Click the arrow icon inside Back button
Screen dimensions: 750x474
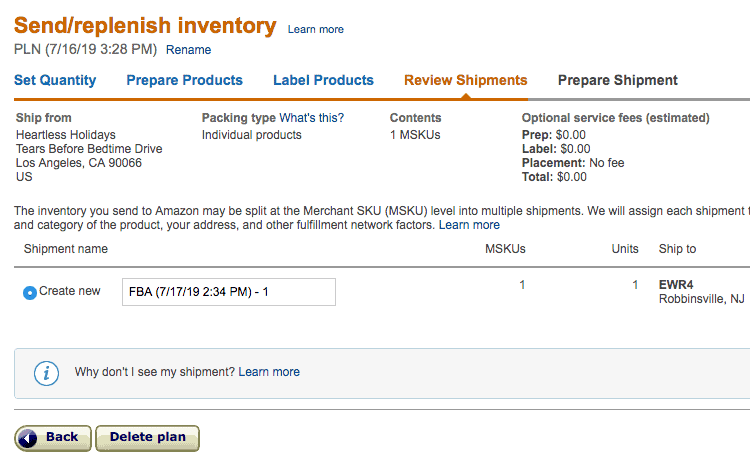pos(28,438)
